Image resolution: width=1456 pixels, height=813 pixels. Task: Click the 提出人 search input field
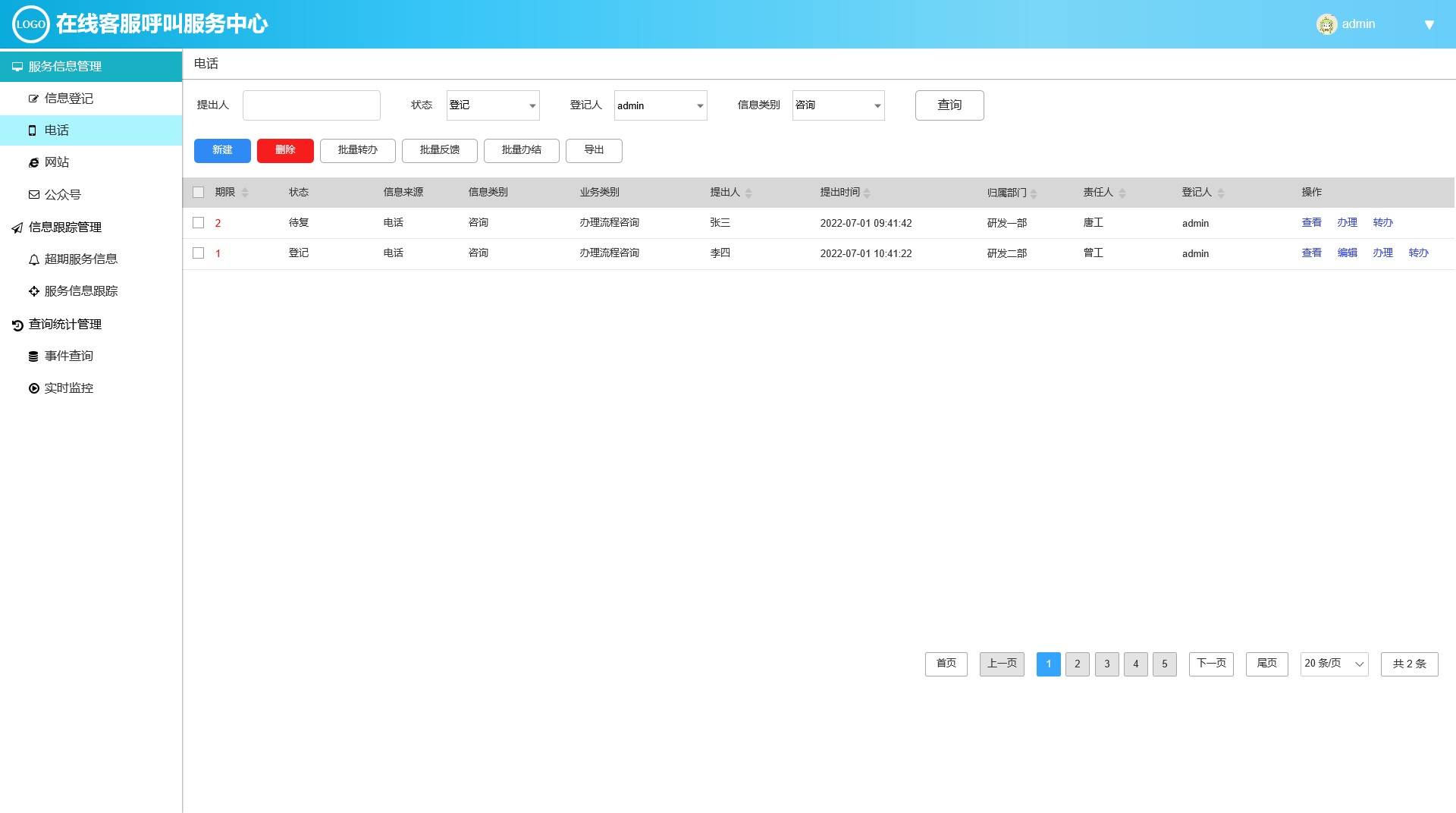[311, 105]
